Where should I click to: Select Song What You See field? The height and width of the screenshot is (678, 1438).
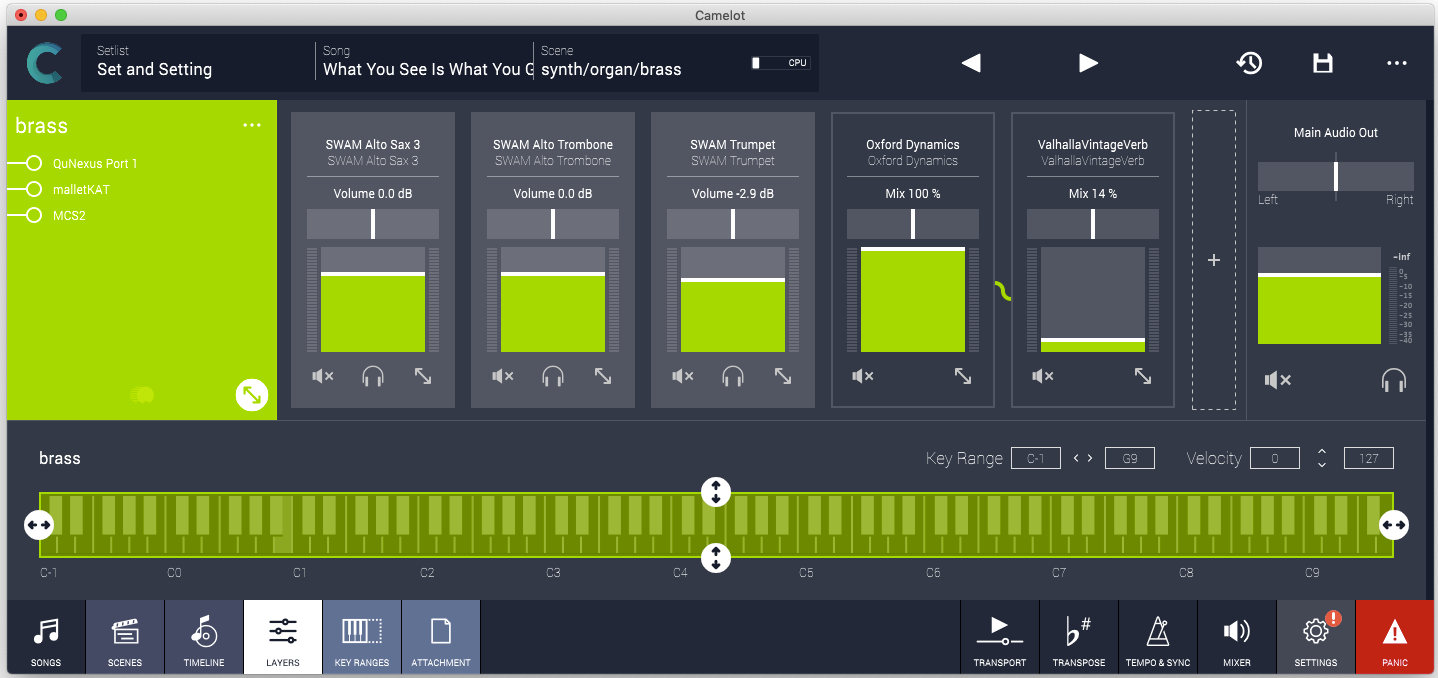click(x=424, y=62)
